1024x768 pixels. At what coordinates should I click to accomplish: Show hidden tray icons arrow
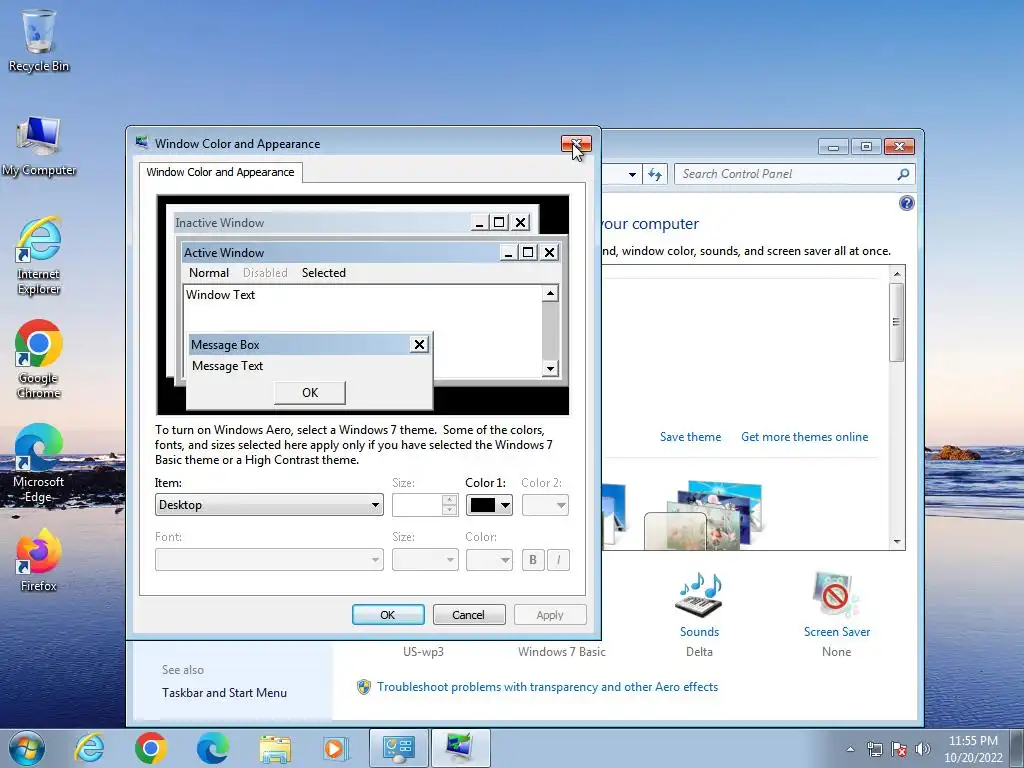coord(850,749)
